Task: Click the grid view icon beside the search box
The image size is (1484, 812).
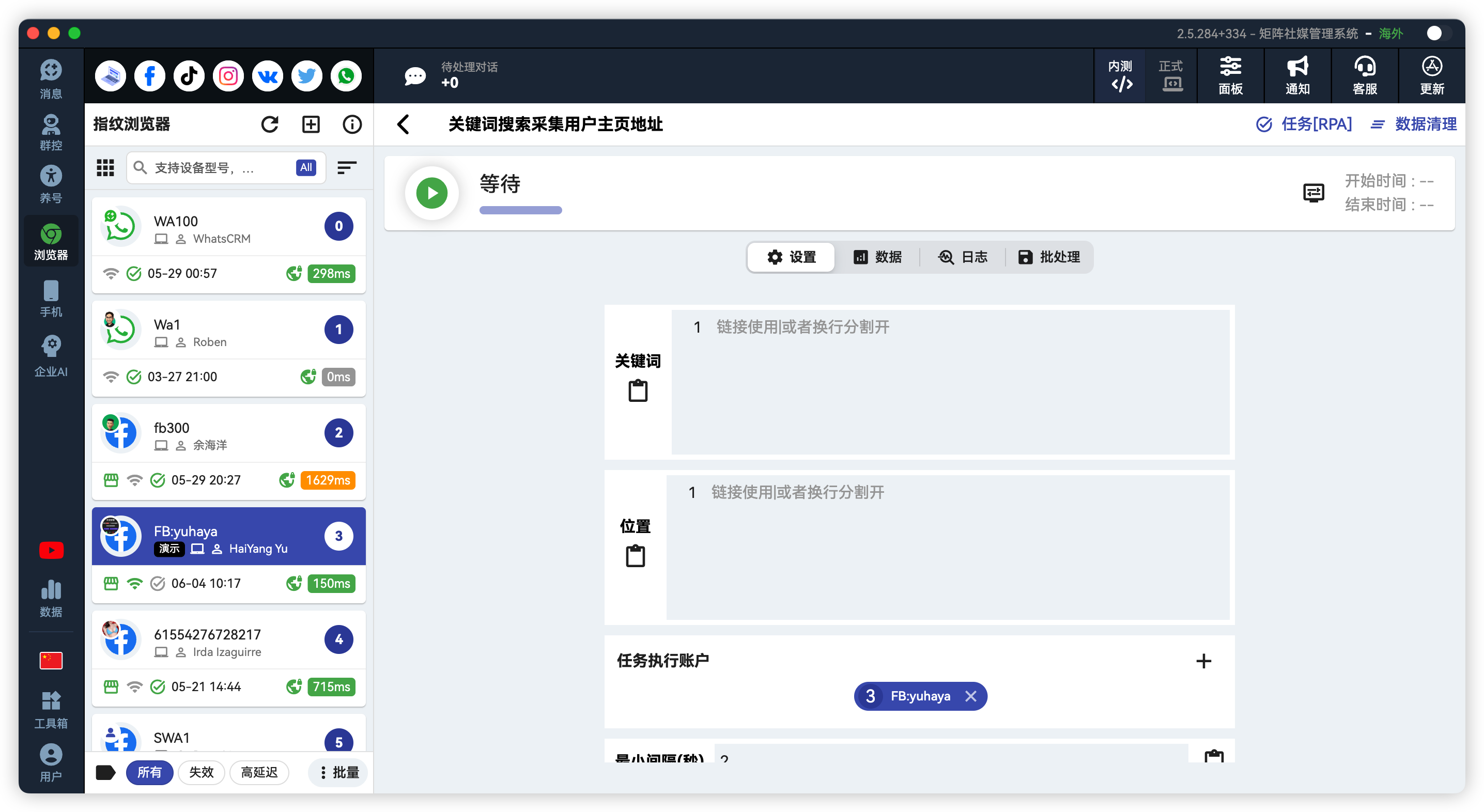Action: point(105,167)
